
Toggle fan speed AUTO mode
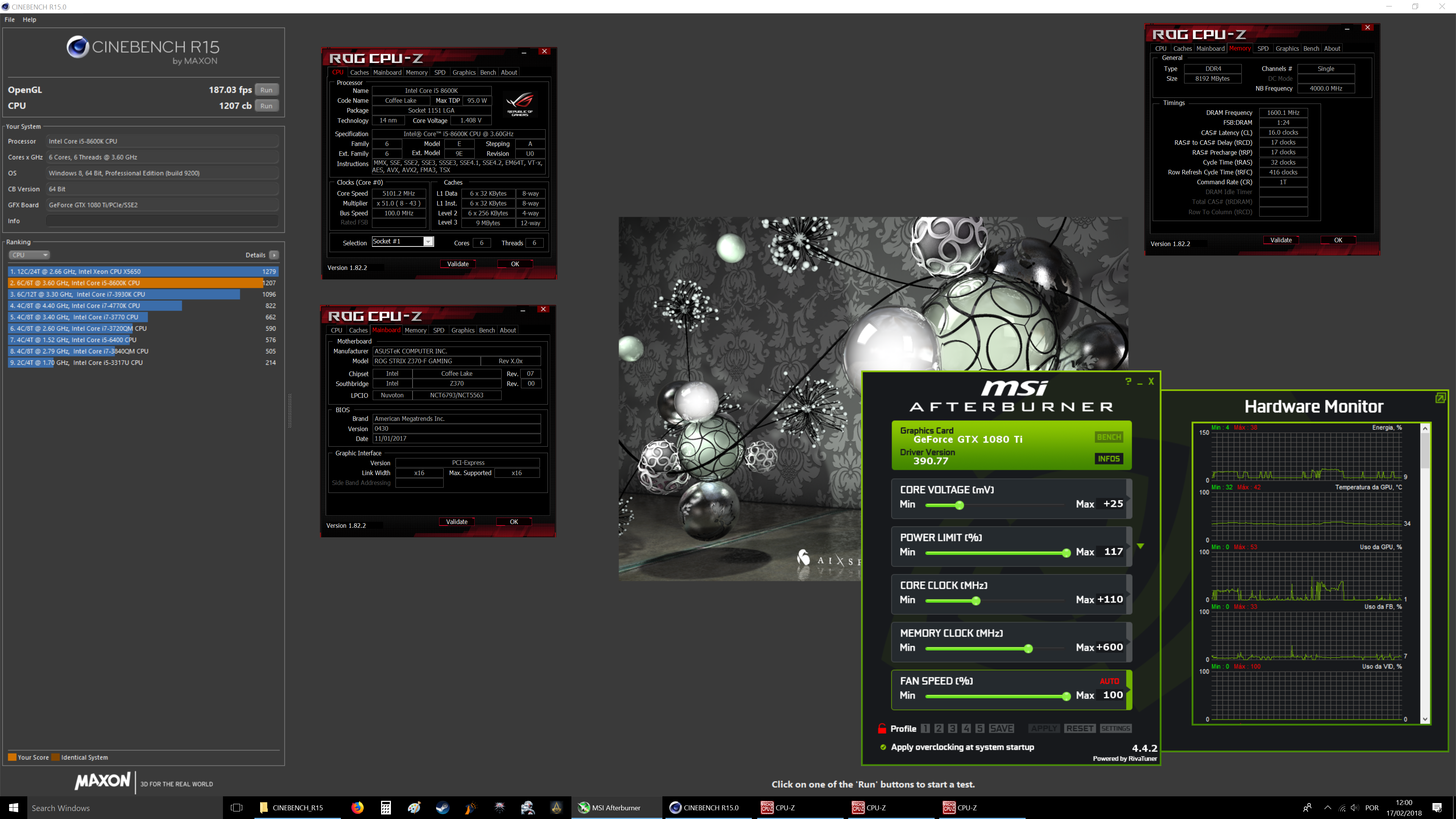click(1109, 681)
